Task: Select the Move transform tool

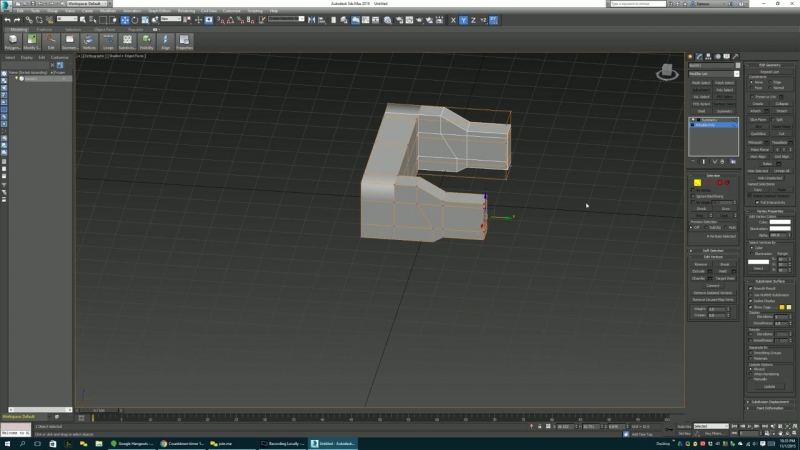Action: [x=125, y=20]
